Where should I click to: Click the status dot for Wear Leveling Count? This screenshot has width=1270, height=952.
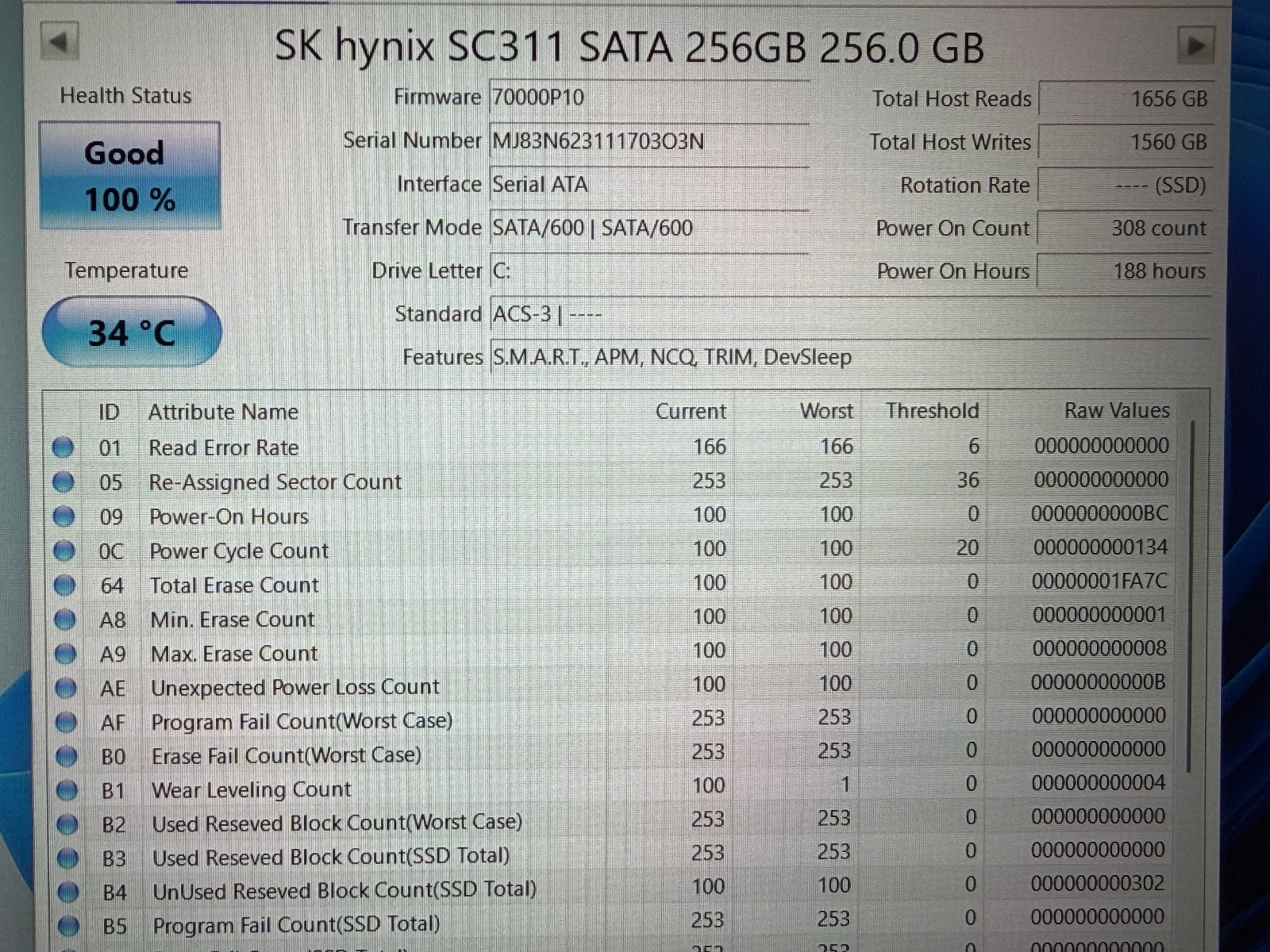(67, 790)
